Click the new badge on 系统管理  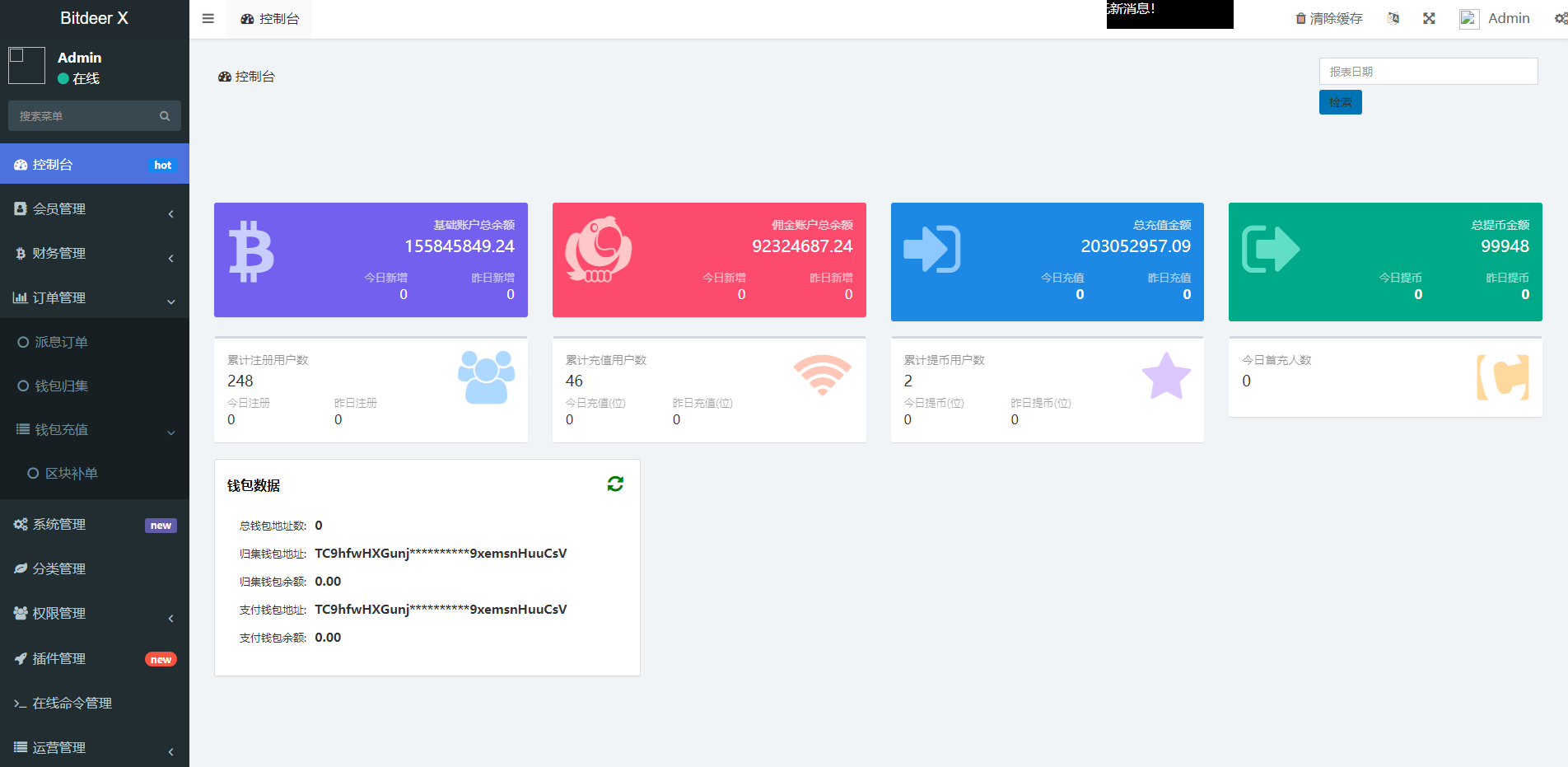click(x=161, y=526)
